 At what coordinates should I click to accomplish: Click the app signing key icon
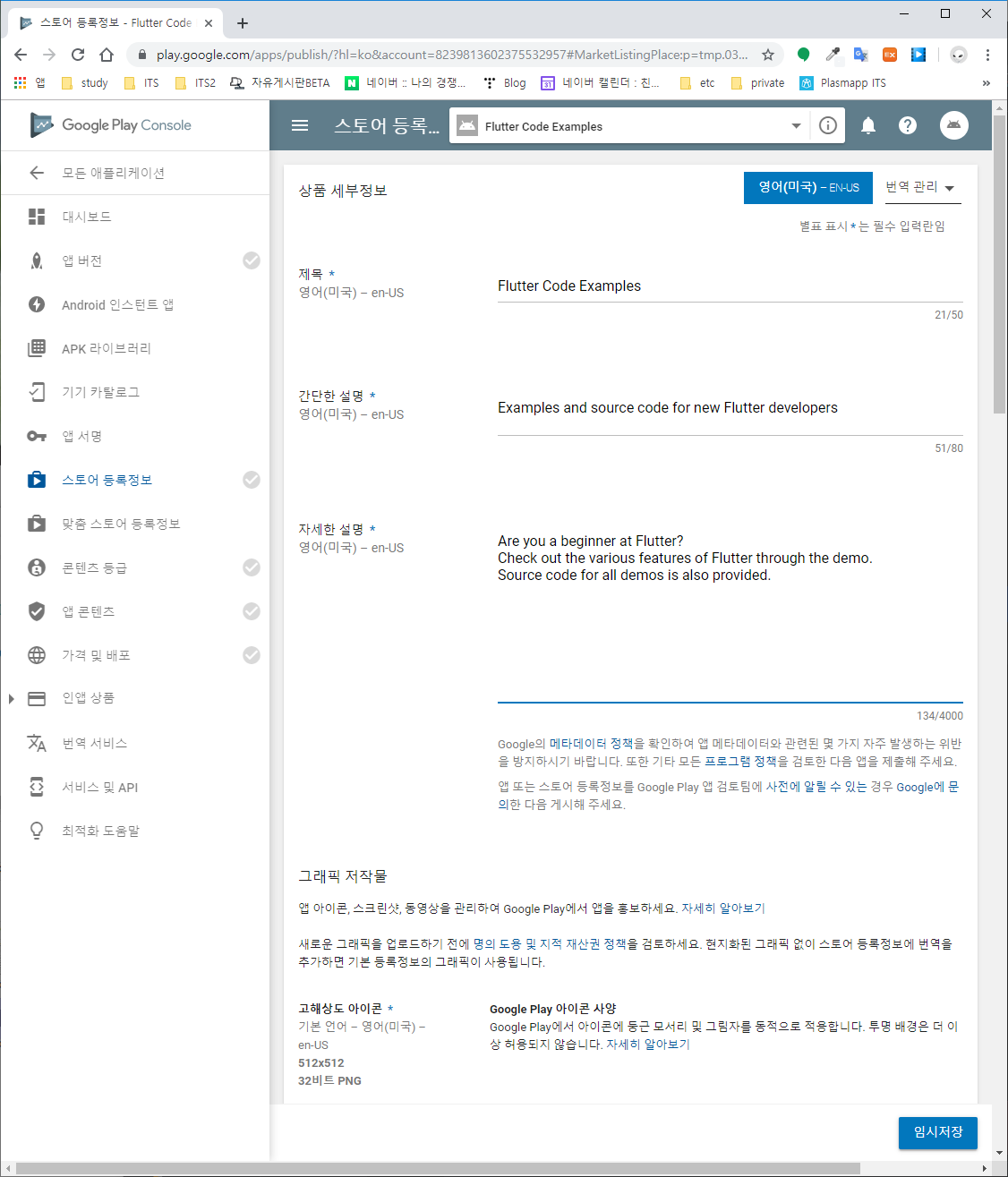[37, 436]
